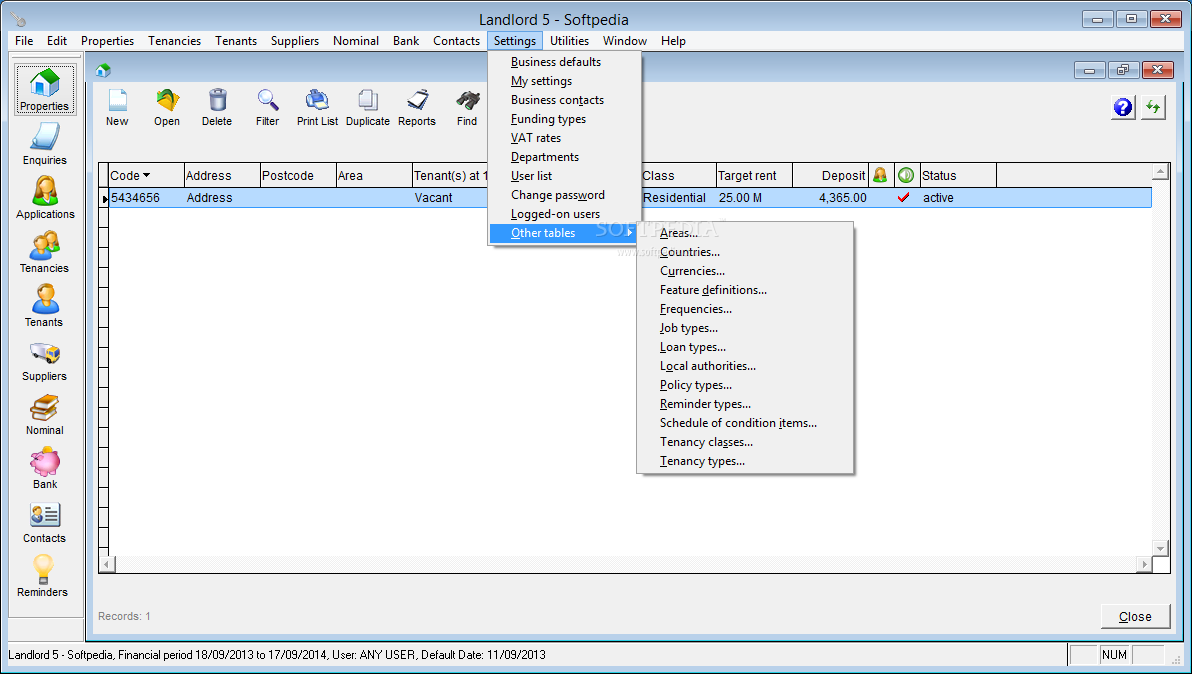Viewport: 1192px width, 674px height.
Task: Open Applications in the sidebar
Action: [x=45, y=198]
